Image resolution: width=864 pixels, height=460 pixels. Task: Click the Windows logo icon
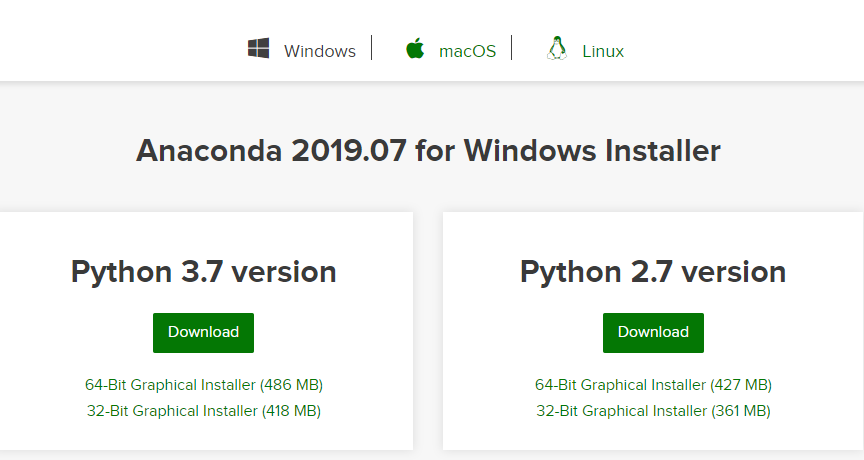(x=259, y=49)
